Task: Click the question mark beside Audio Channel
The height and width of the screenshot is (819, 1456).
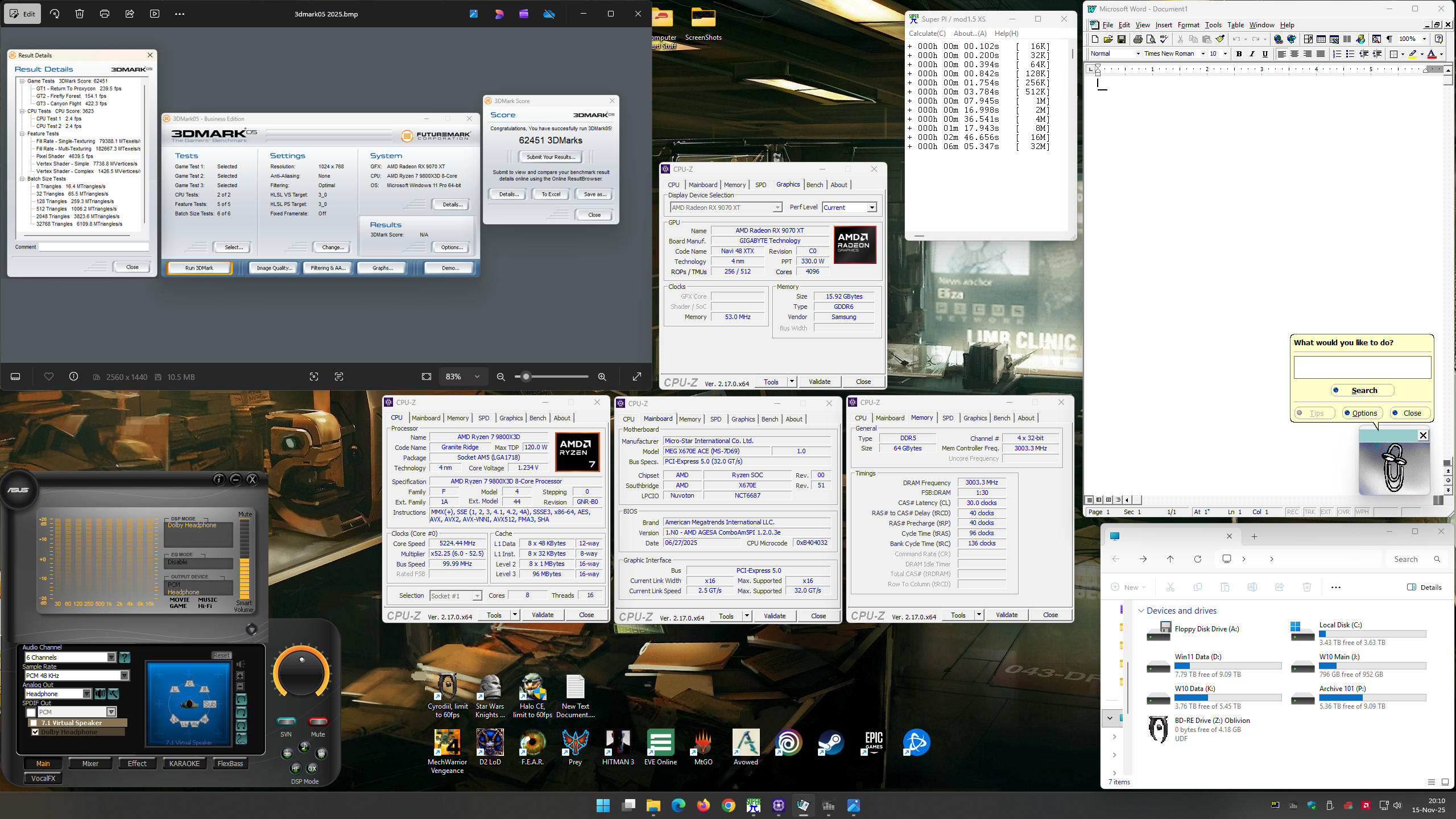Action: [x=125, y=657]
